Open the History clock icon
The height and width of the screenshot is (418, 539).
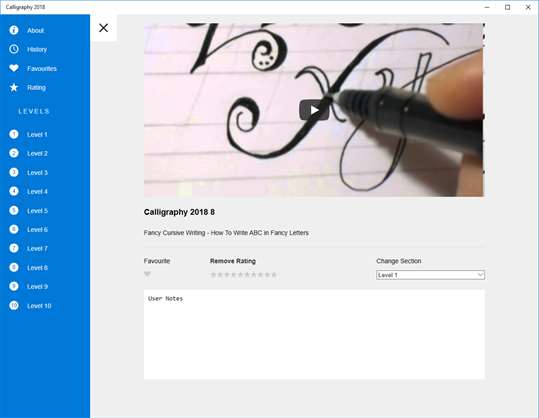[x=14, y=49]
